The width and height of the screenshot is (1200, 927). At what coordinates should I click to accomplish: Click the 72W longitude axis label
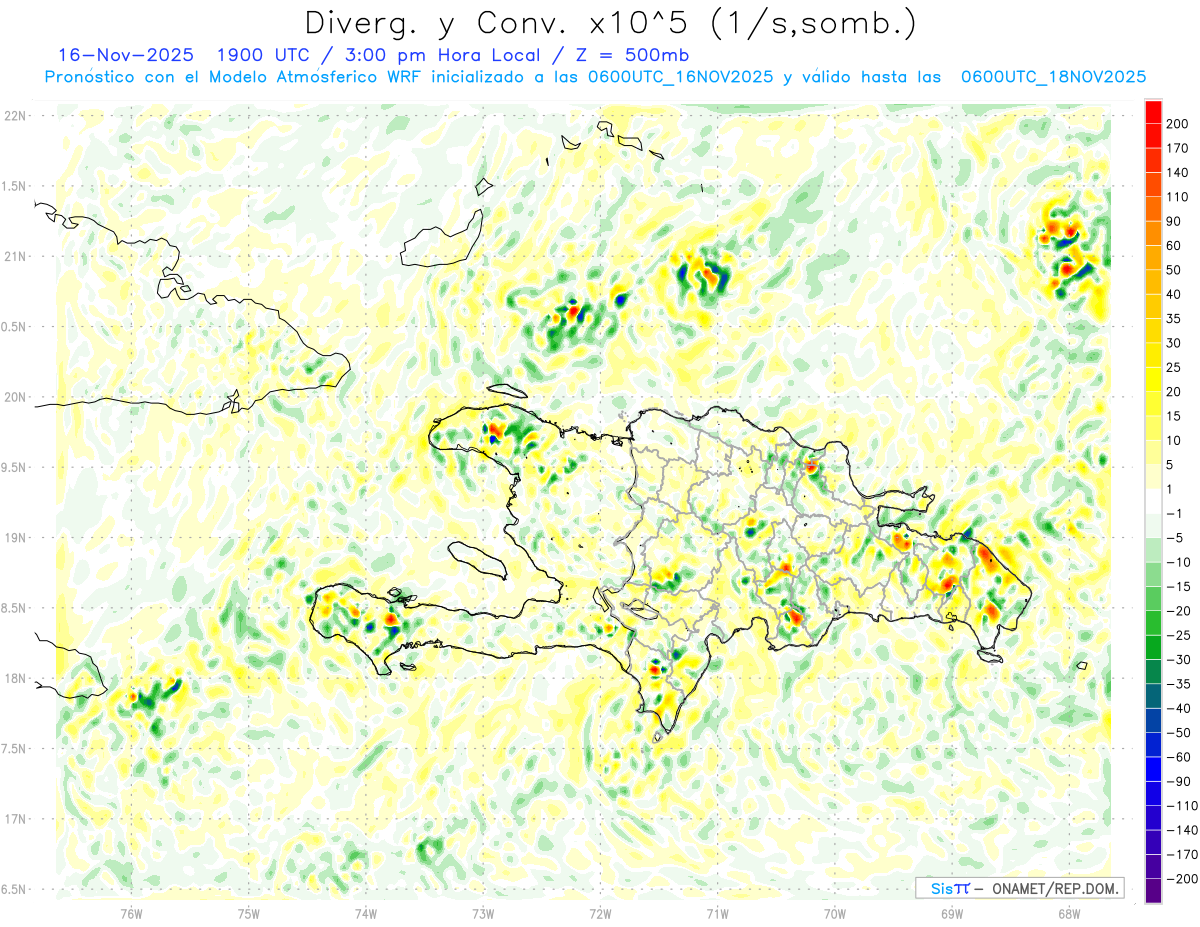(x=600, y=913)
